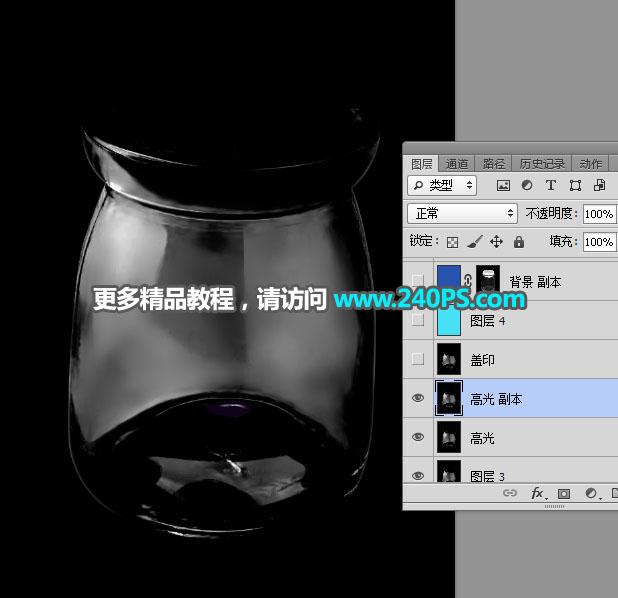Image resolution: width=618 pixels, height=598 pixels.
Task: Click 填充 fill label
Action: coord(563,241)
